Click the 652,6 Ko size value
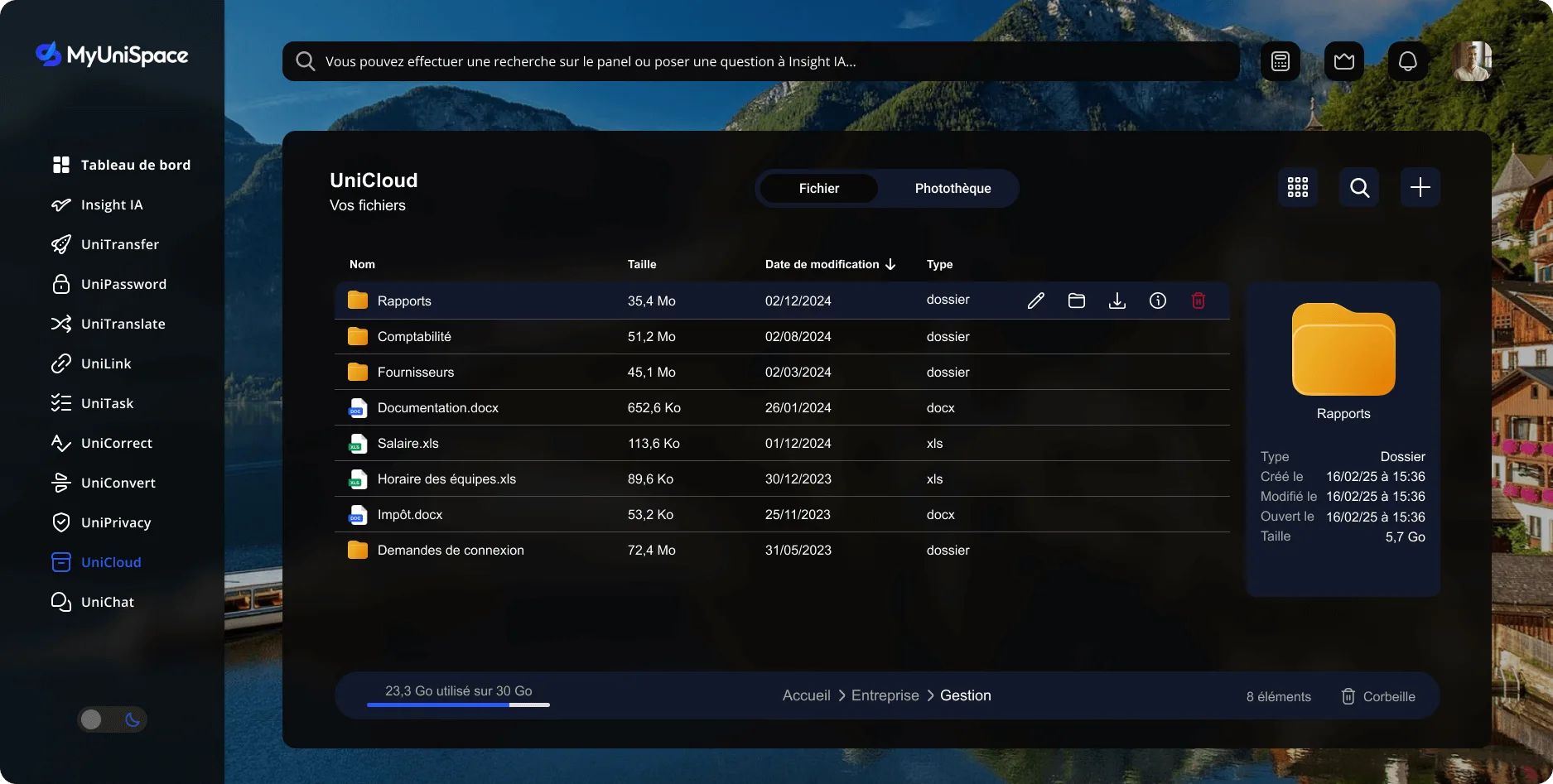Screen dimensions: 1553x784 (654, 407)
